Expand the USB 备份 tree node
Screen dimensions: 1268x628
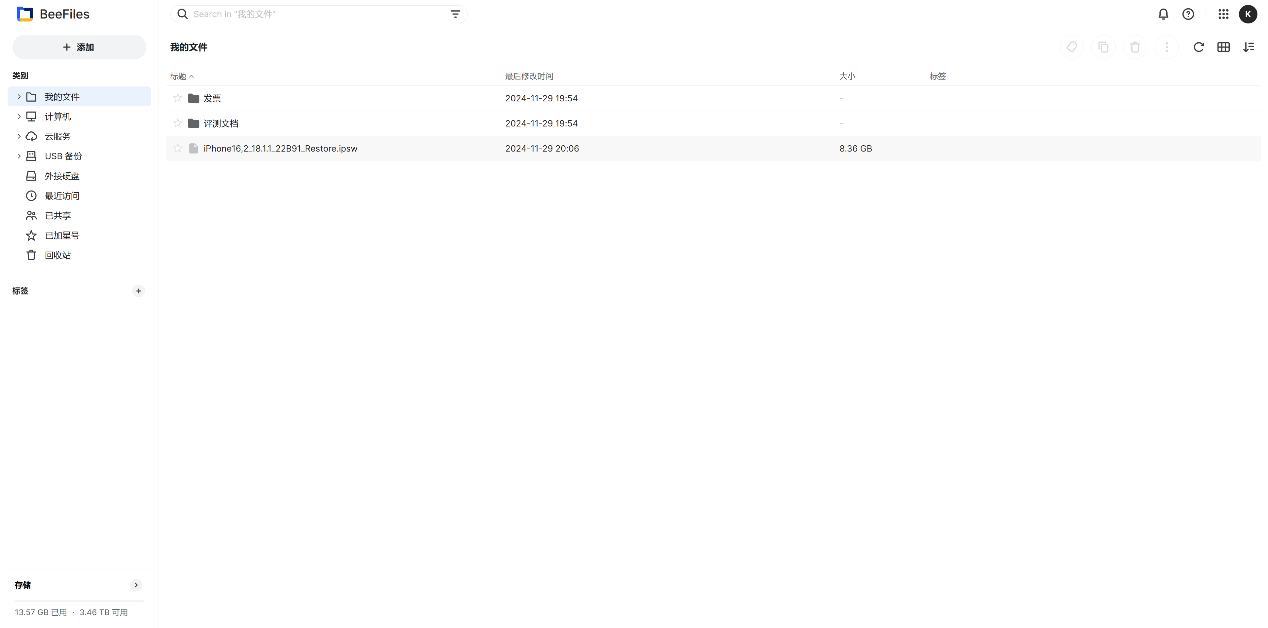pos(19,156)
